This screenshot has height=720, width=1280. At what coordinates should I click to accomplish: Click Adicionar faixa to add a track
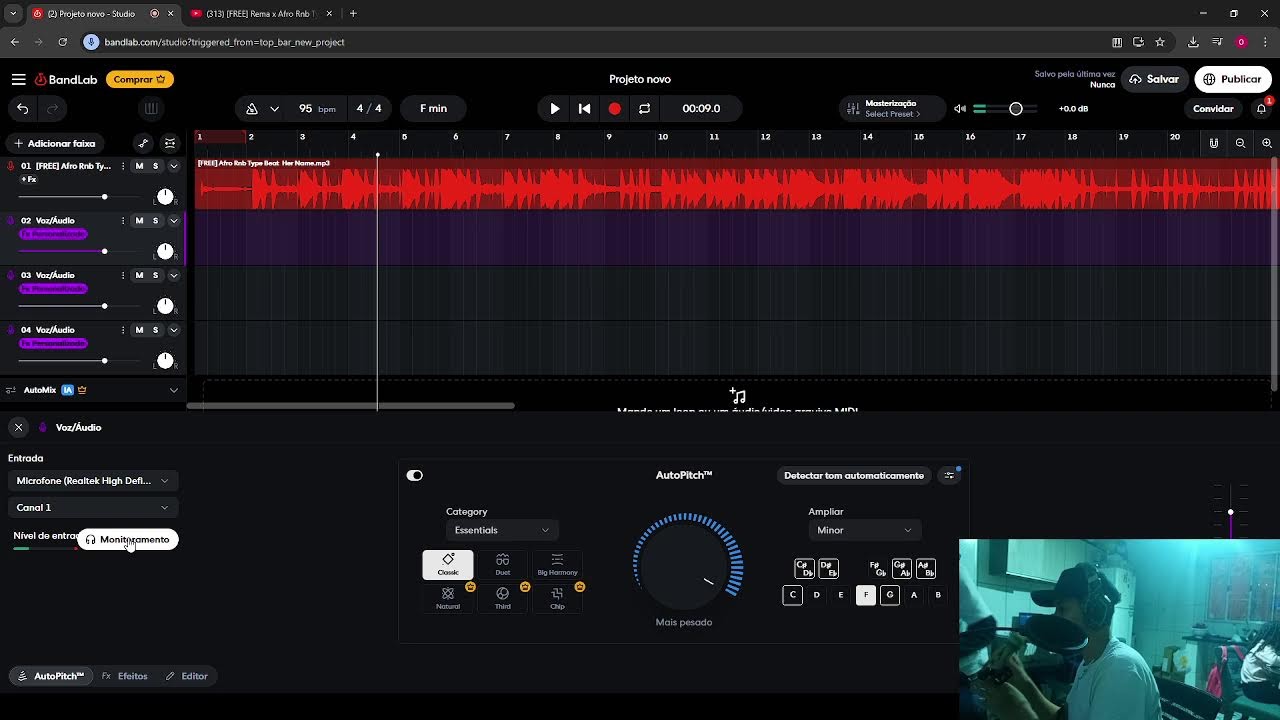(x=55, y=143)
